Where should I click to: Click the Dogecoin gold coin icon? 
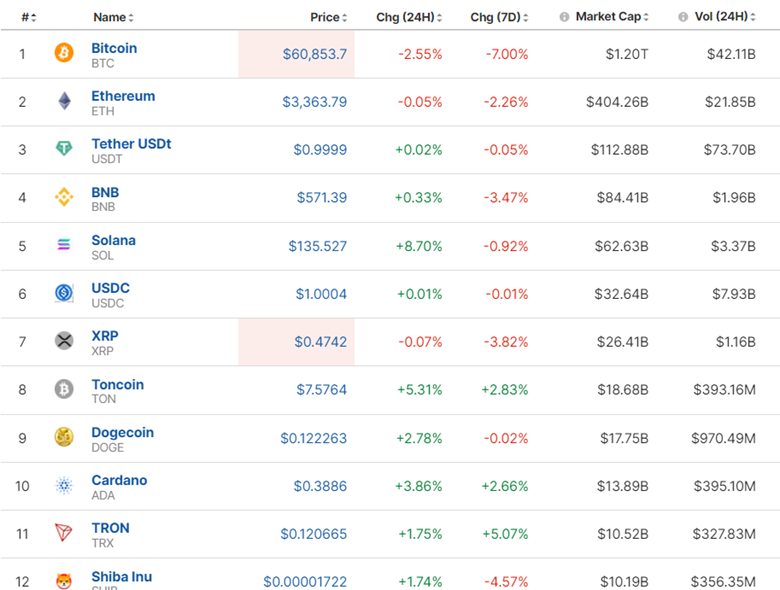click(x=64, y=437)
